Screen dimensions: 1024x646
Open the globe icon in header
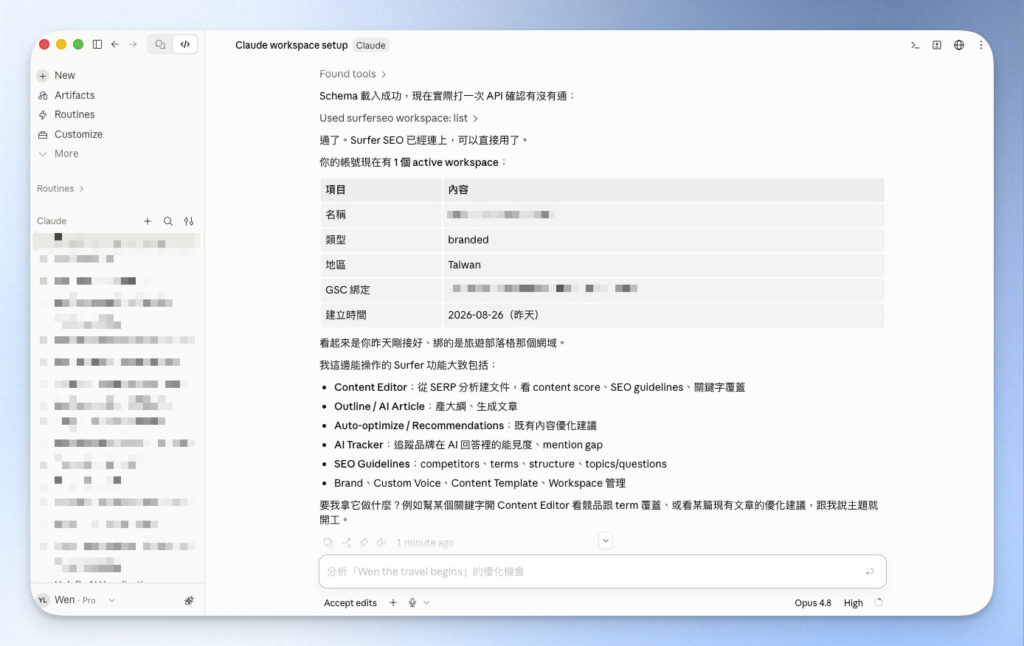tap(959, 45)
